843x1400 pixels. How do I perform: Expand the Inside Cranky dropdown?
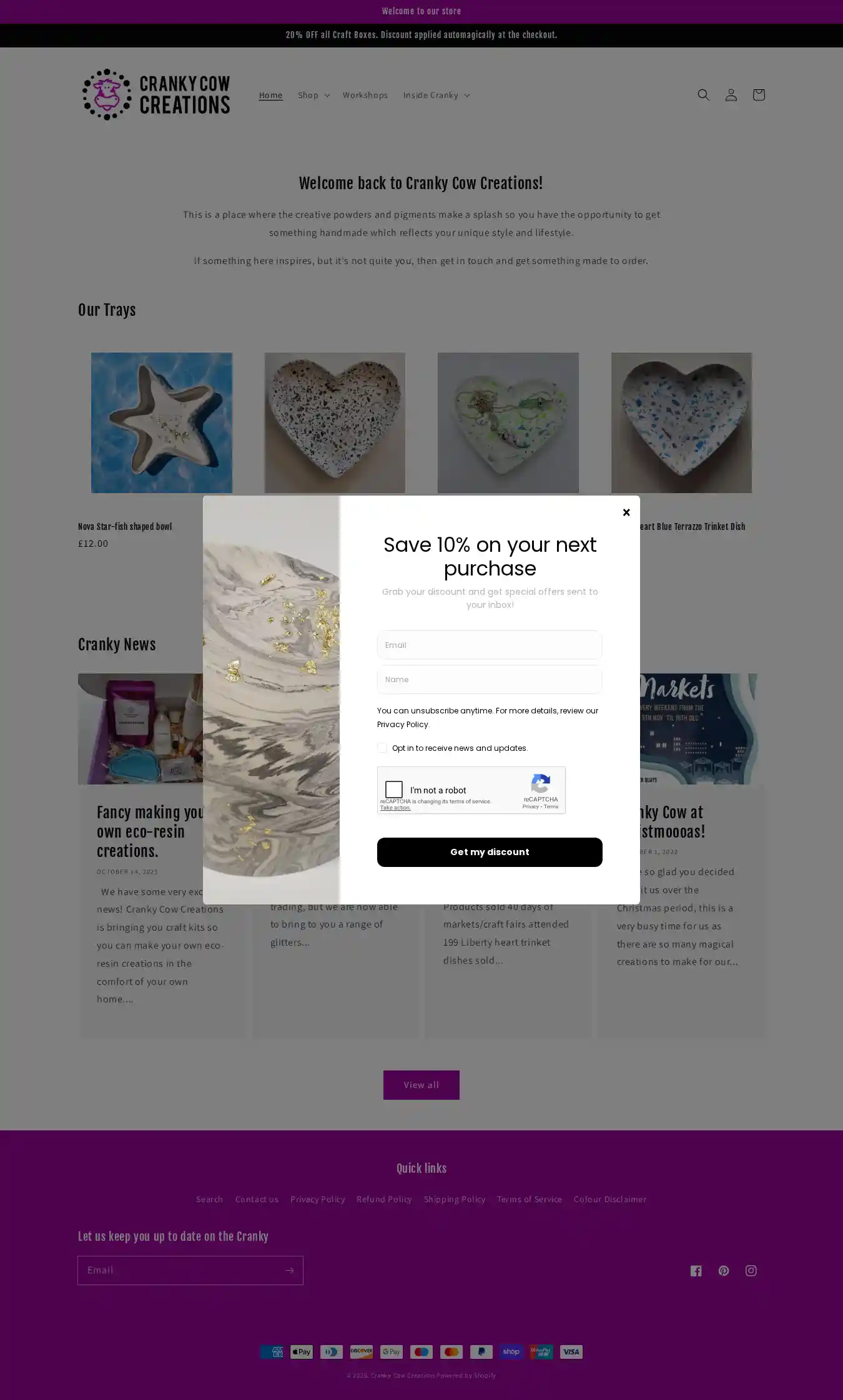click(436, 95)
